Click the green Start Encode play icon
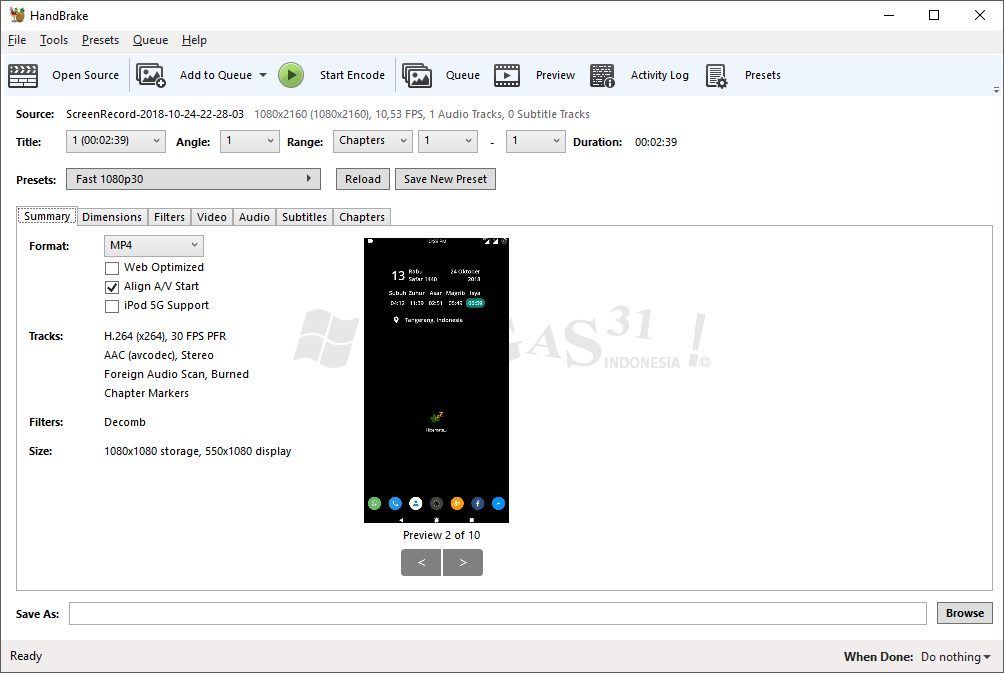Image resolution: width=1004 pixels, height=673 pixels. tap(291, 75)
